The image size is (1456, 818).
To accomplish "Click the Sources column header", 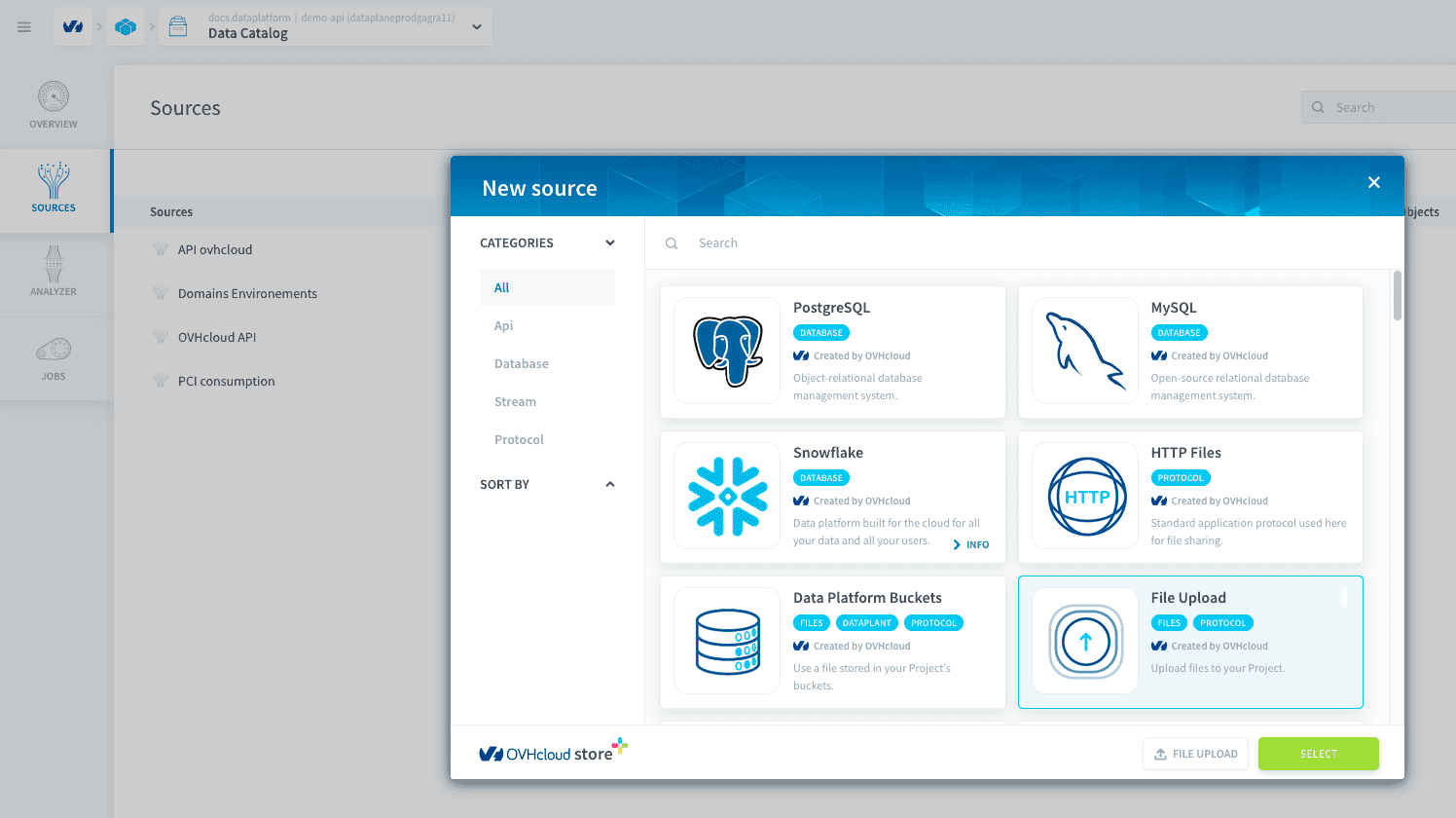I will 171,211.
